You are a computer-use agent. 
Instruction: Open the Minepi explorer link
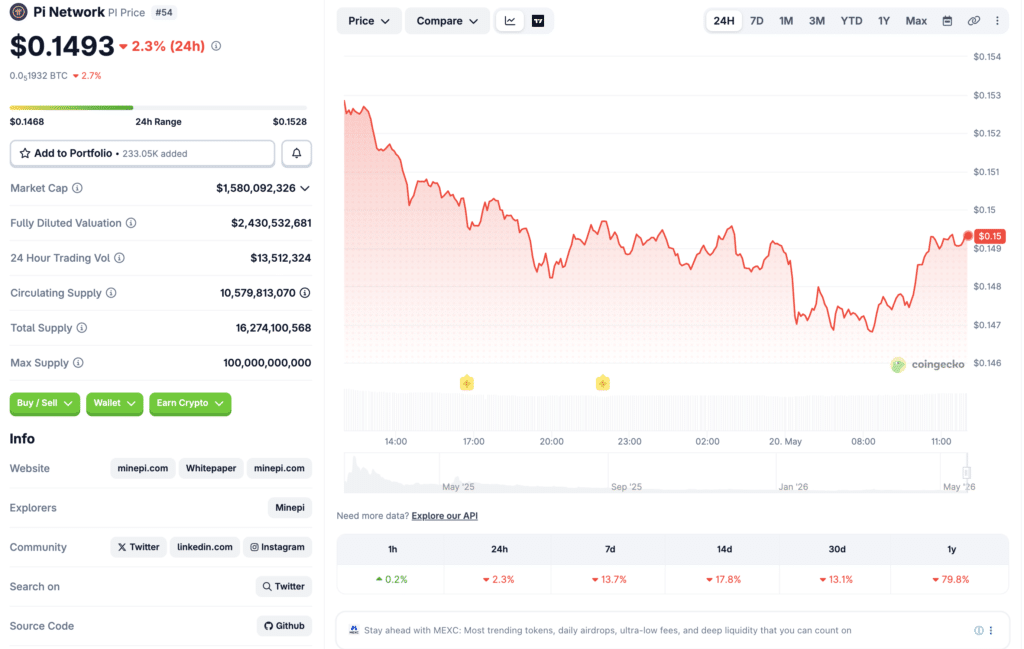[x=290, y=508]
